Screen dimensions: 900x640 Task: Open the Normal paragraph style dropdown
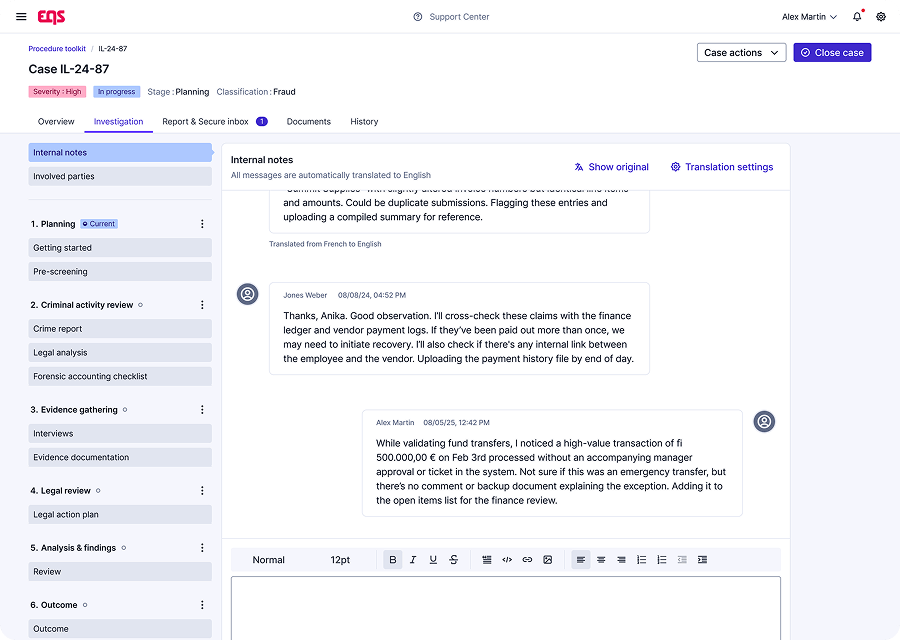[x=269, y=560]
